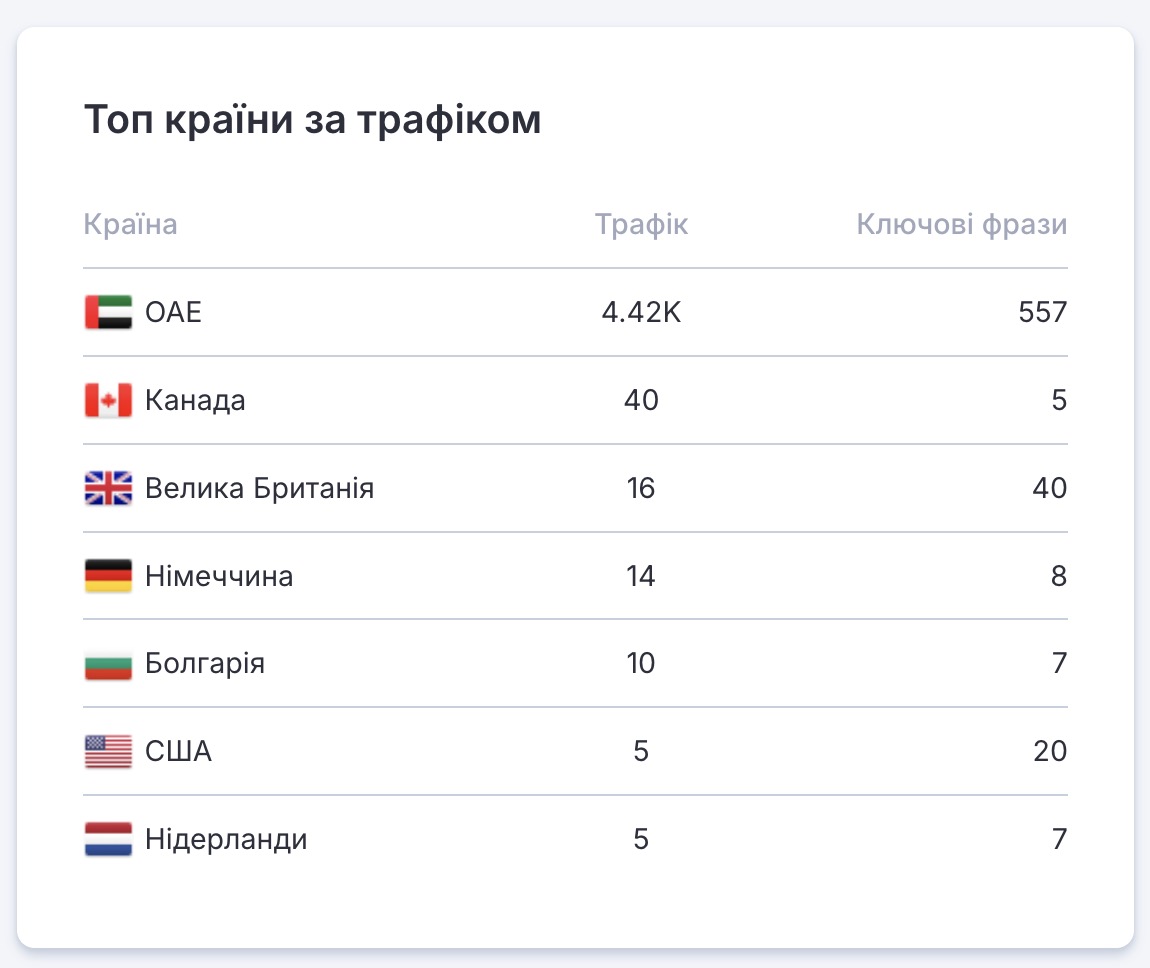1150x968 pixels.
Task: Click the Bulgaria flag icon
Action: click(108, 664)
